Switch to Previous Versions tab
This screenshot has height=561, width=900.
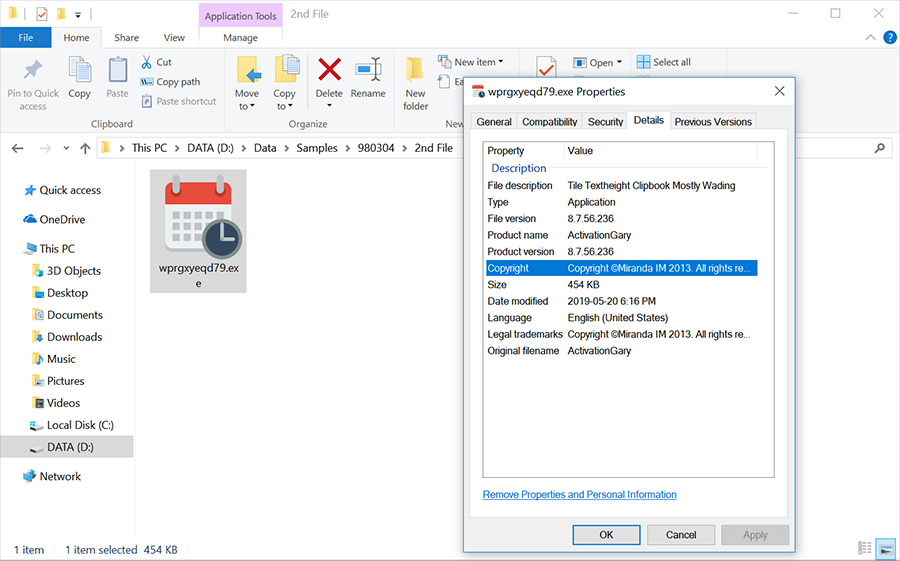point(713,122)
